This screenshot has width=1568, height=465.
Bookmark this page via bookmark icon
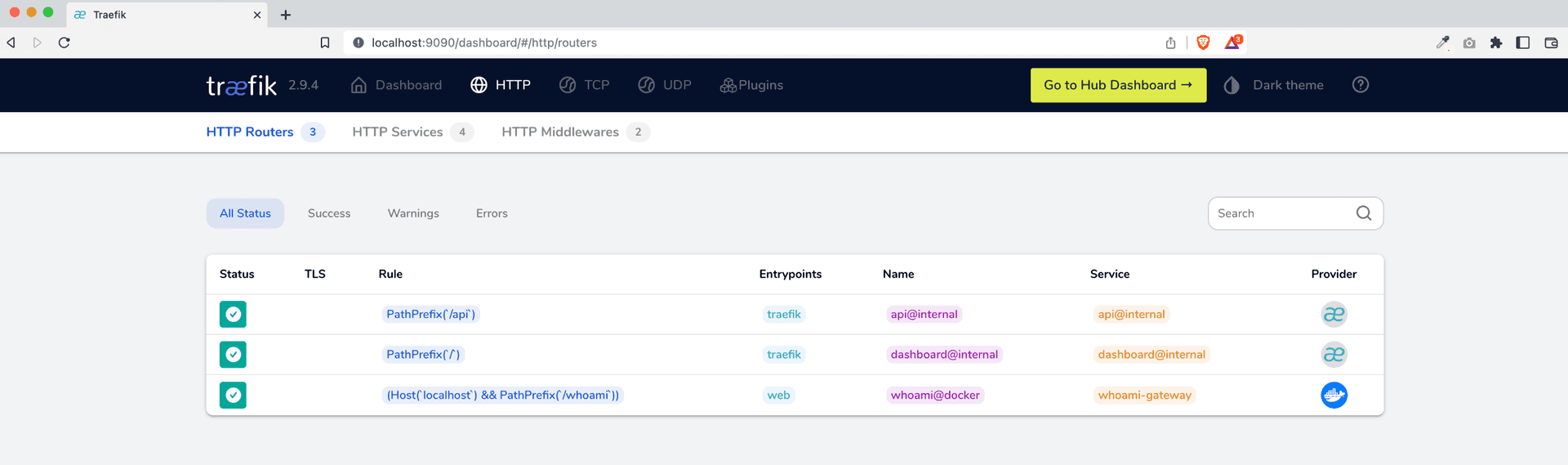point(325,42)
